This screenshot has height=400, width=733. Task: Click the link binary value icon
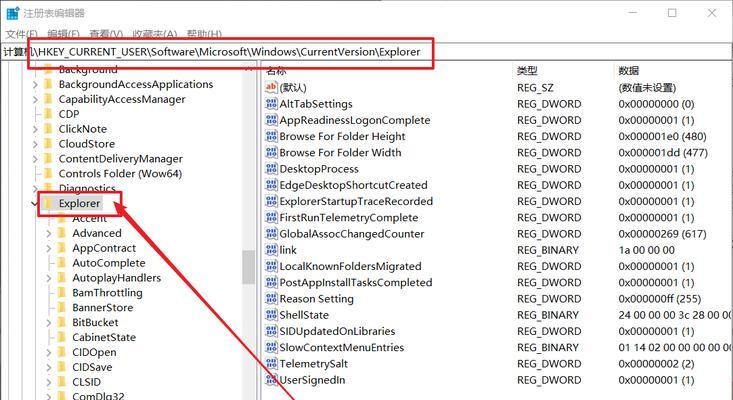(271, 250)
